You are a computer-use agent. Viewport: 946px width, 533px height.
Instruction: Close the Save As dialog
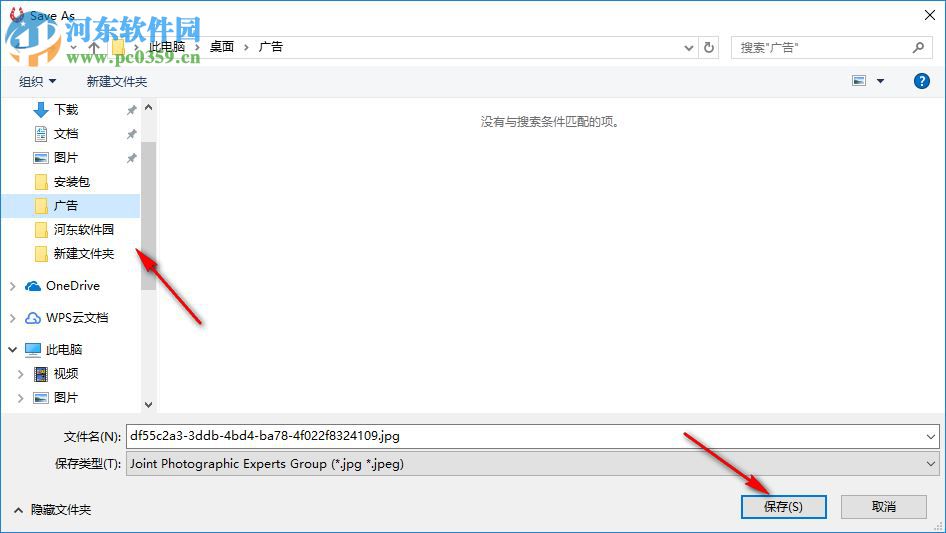pyautogui.click(x=930, y=15)
